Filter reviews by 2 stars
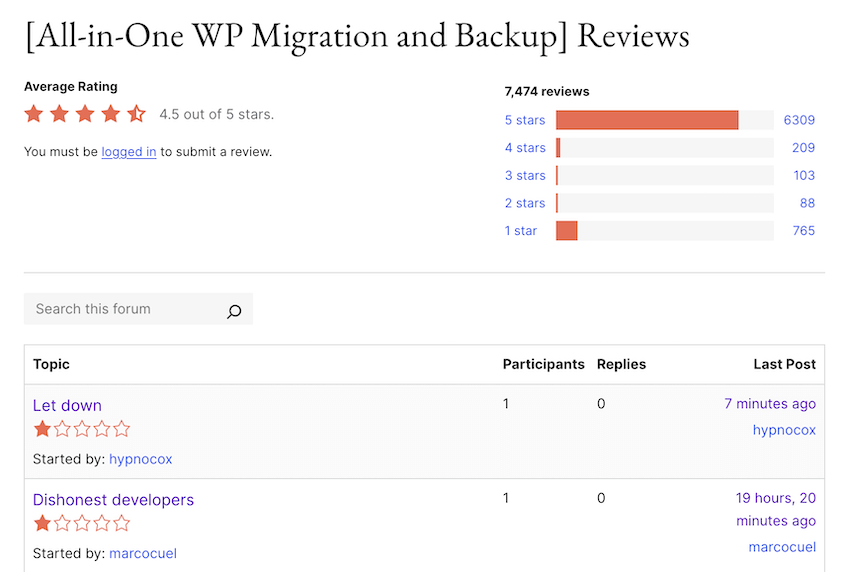 525,203
